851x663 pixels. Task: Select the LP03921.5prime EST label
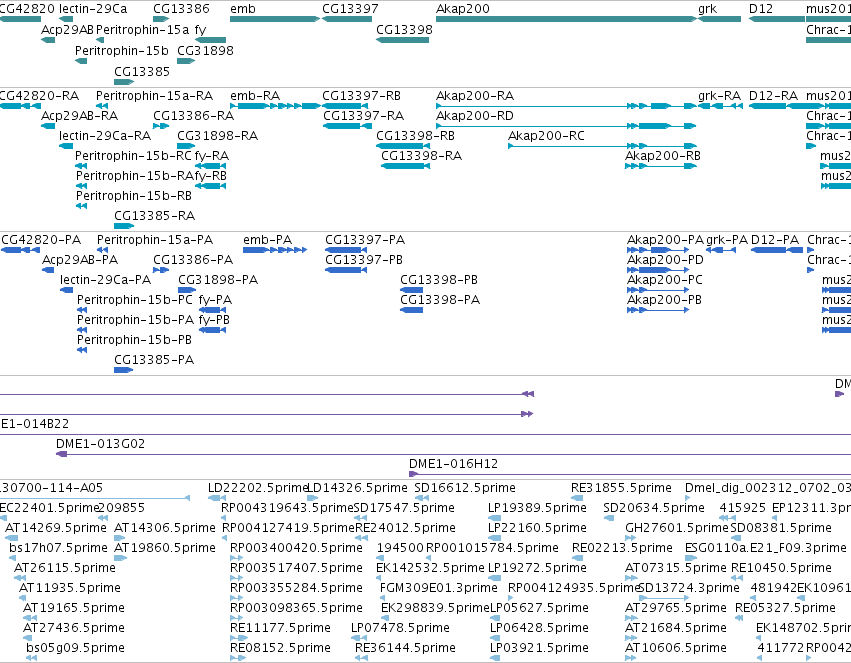click(539, 649)
